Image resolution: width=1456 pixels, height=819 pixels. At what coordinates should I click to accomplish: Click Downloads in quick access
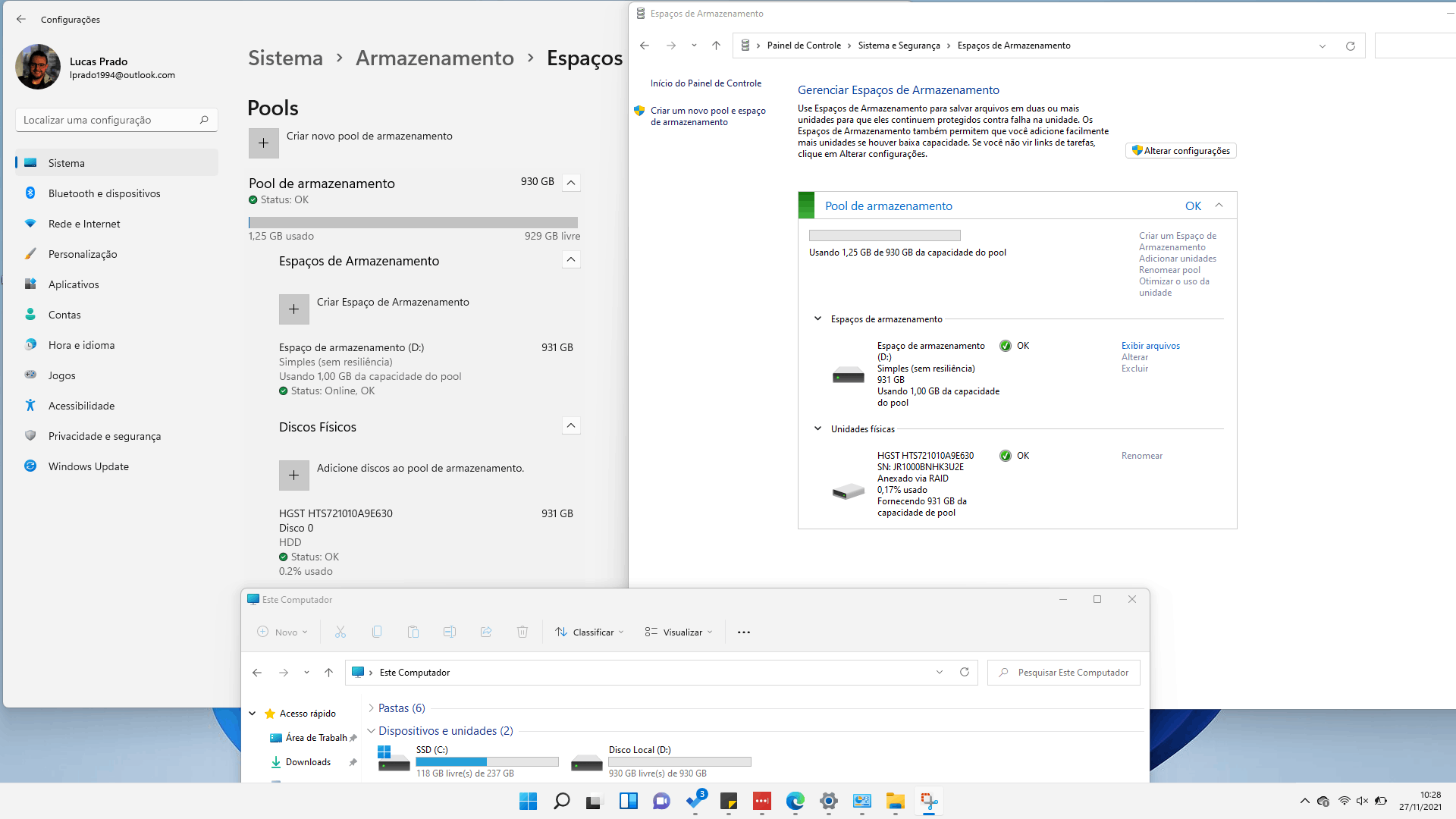point(308,762)
